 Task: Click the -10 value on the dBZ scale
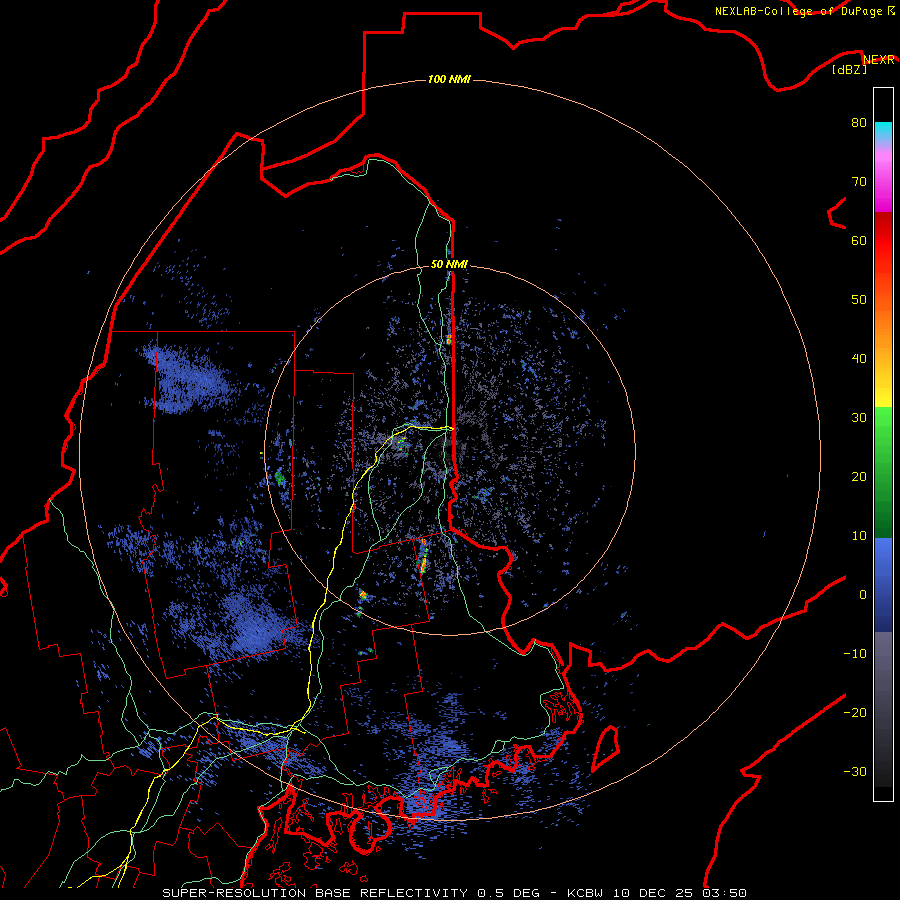pos(855,654)
